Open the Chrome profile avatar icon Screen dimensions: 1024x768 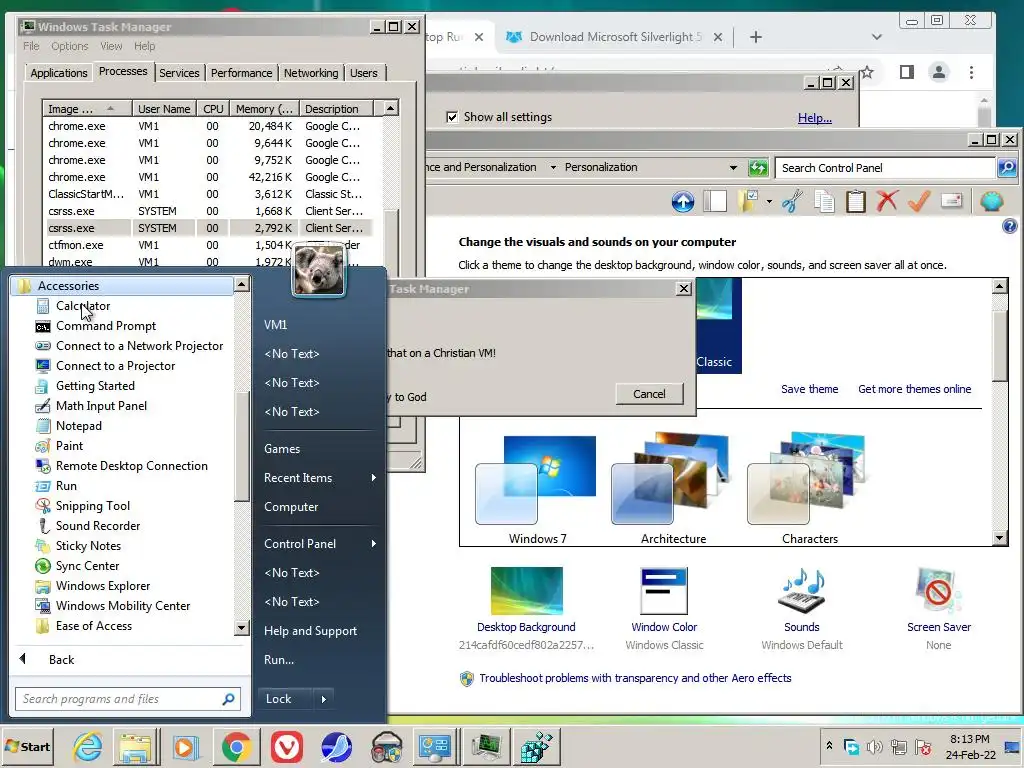[938, 72]
